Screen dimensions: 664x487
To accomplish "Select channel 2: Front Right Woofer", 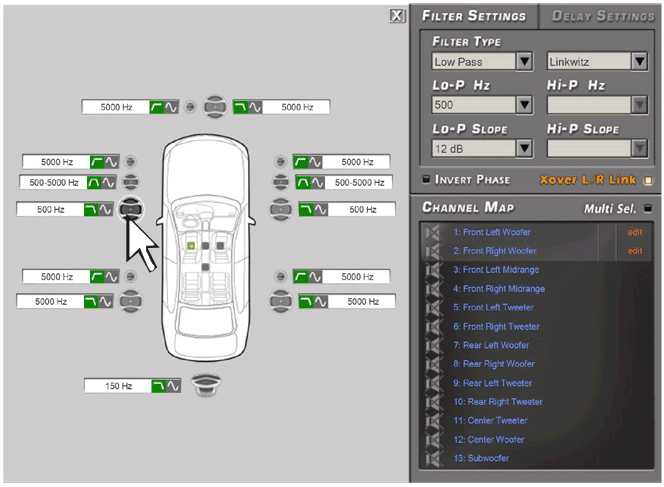I will click(495, 251).
